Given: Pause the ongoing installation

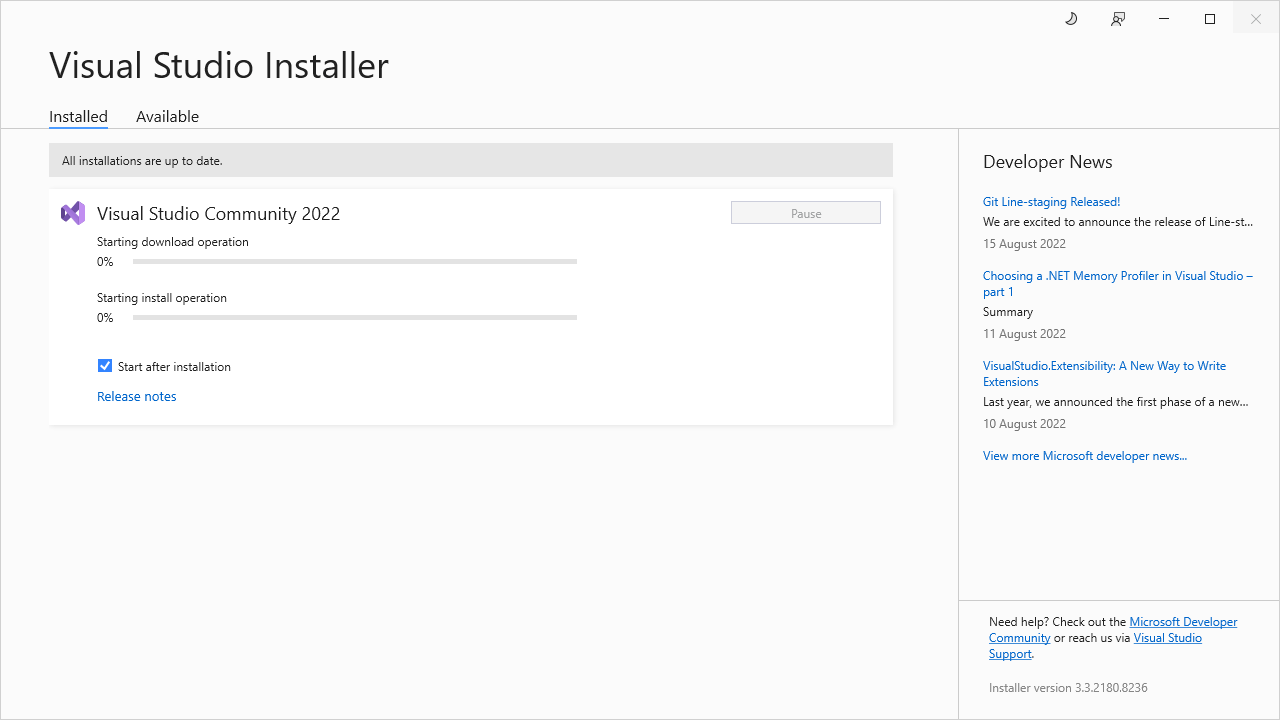Looking at the screenshot, I should pos(805,212).
